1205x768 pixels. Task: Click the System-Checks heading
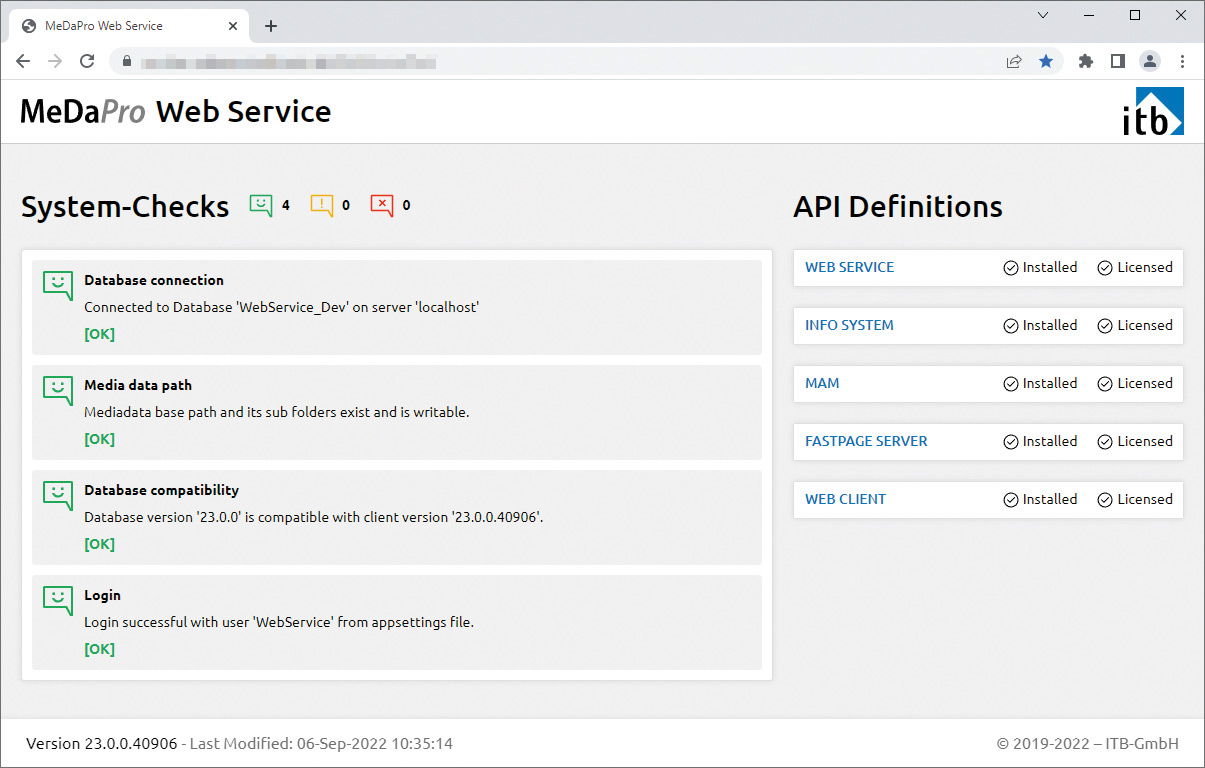(125, 206)
